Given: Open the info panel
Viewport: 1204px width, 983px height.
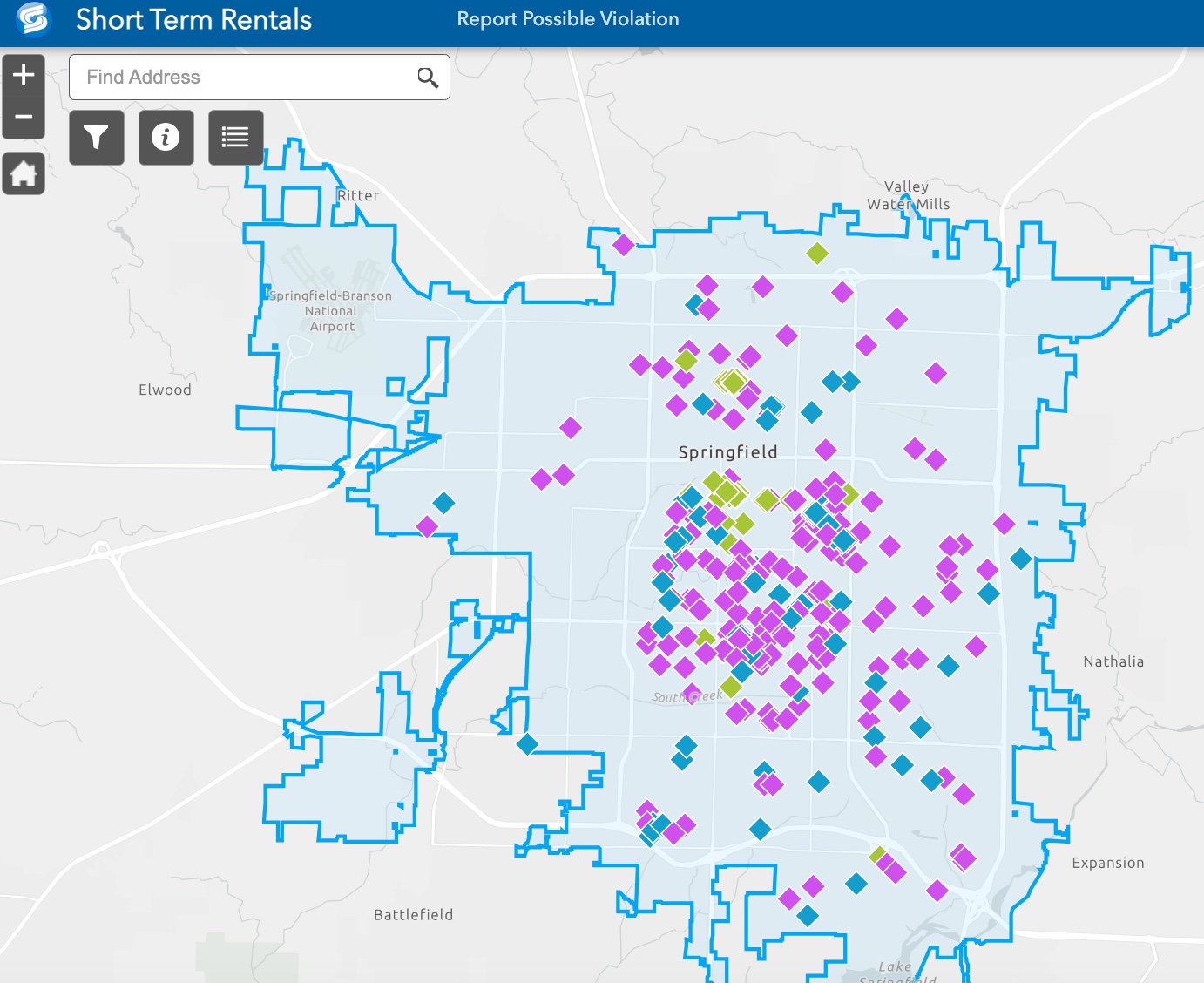Looking at the screenshot, I should coord(166,138).
